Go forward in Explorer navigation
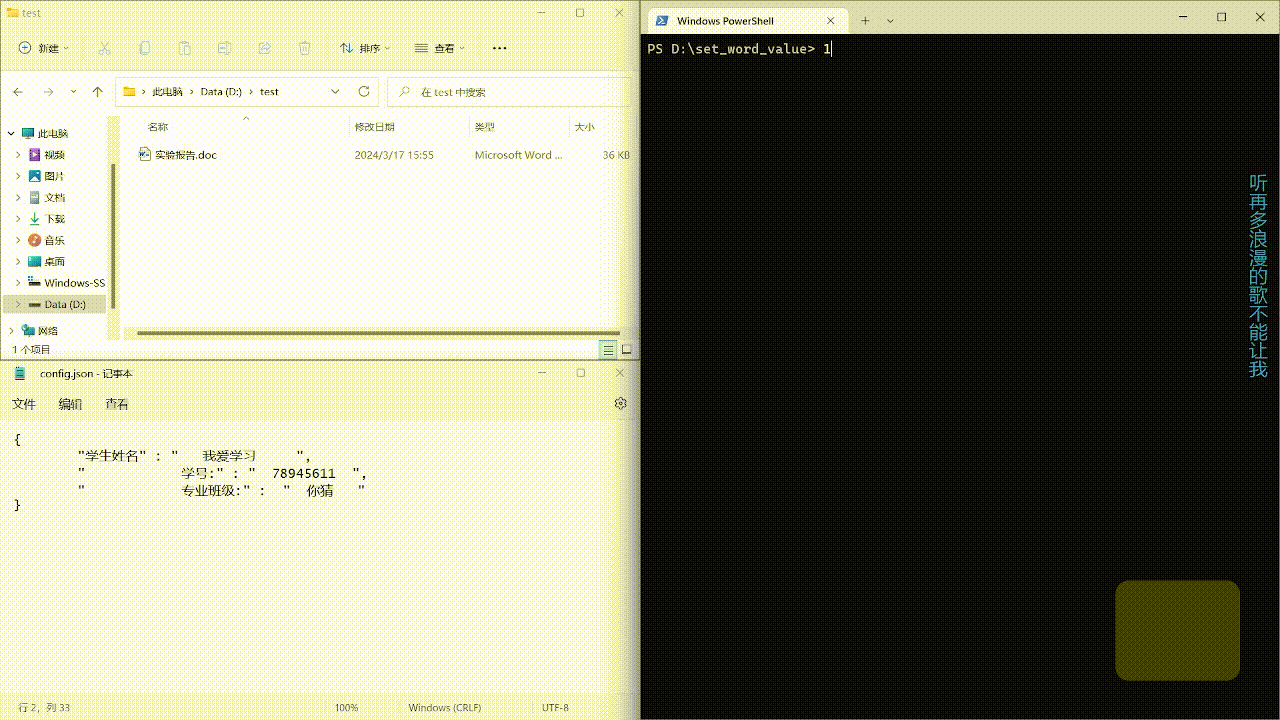Image resolution: width=1280 pixels, height=720 pixels. [x=48, y=91]
